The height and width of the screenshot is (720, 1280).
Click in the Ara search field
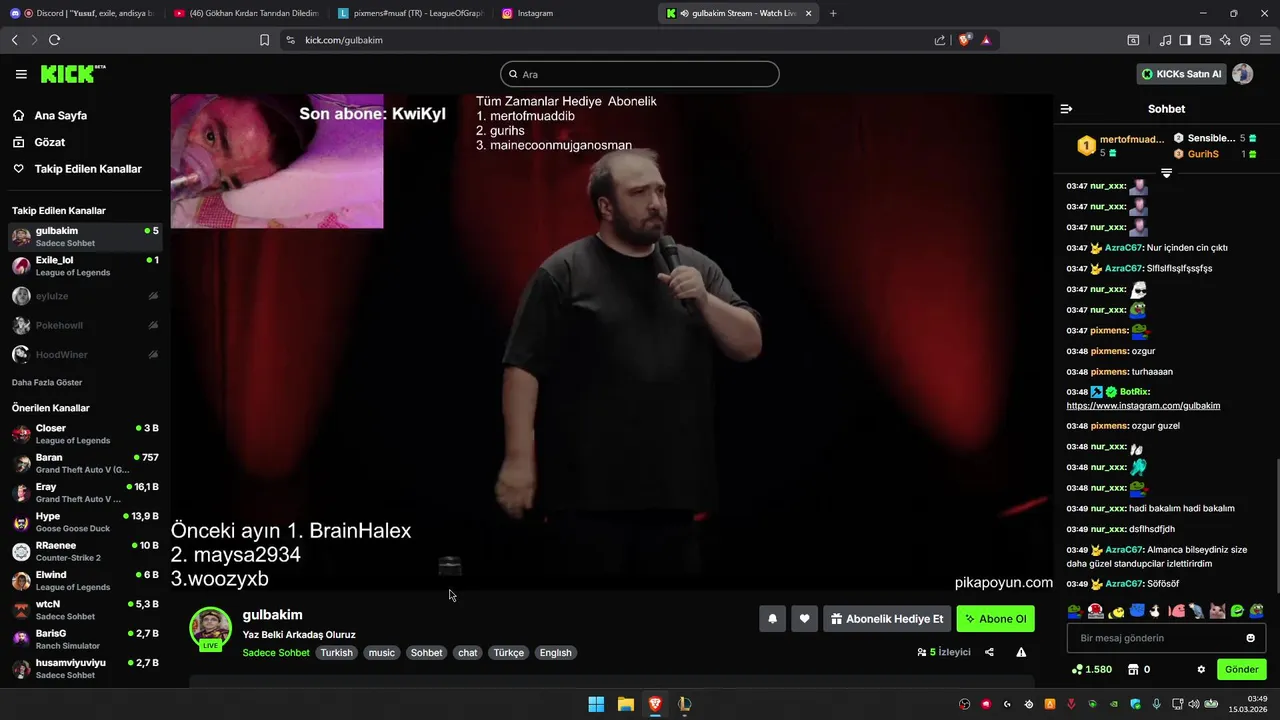[640, 74]
